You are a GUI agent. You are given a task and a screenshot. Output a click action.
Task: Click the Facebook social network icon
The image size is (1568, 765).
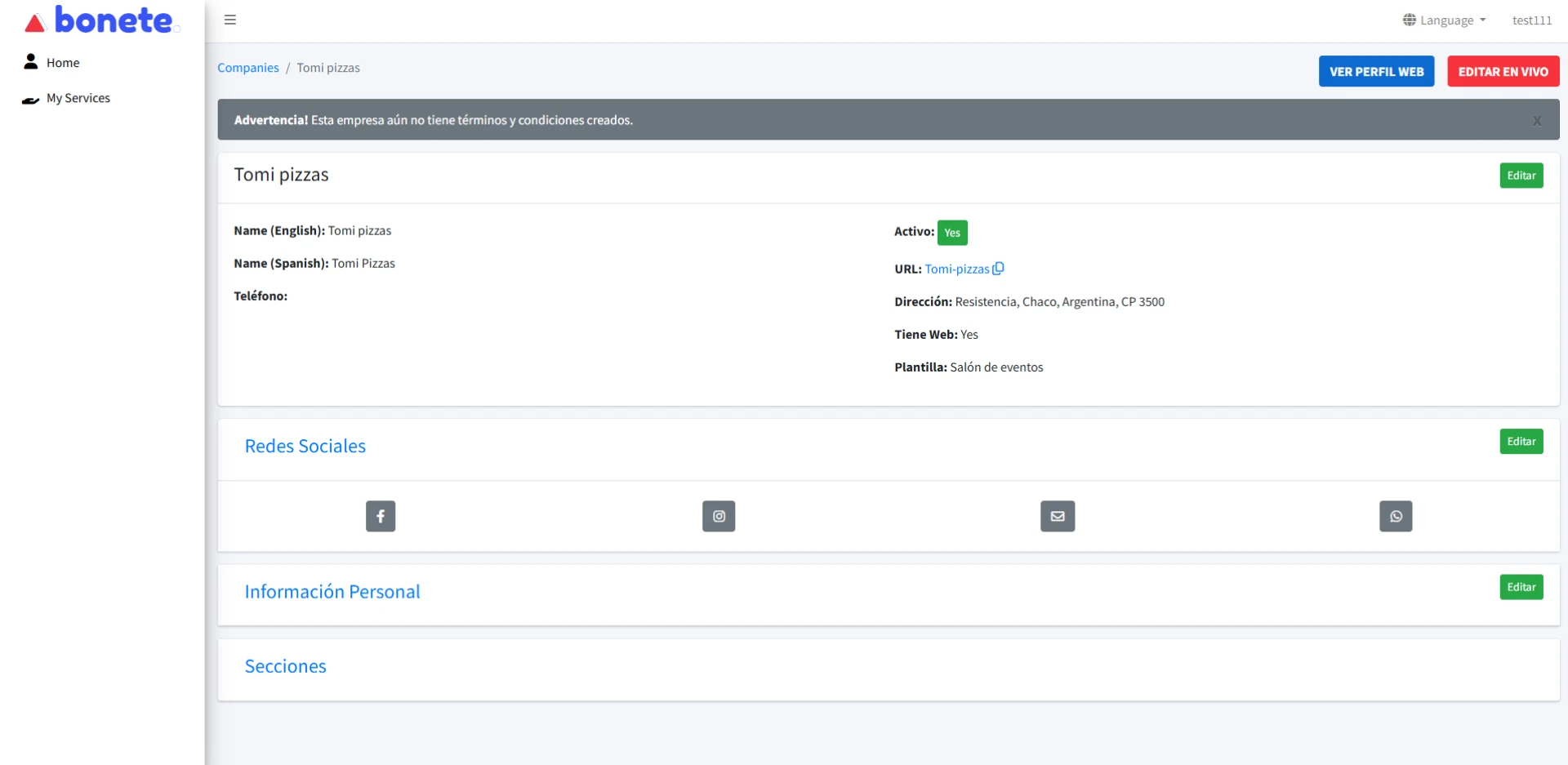[381, 516]
